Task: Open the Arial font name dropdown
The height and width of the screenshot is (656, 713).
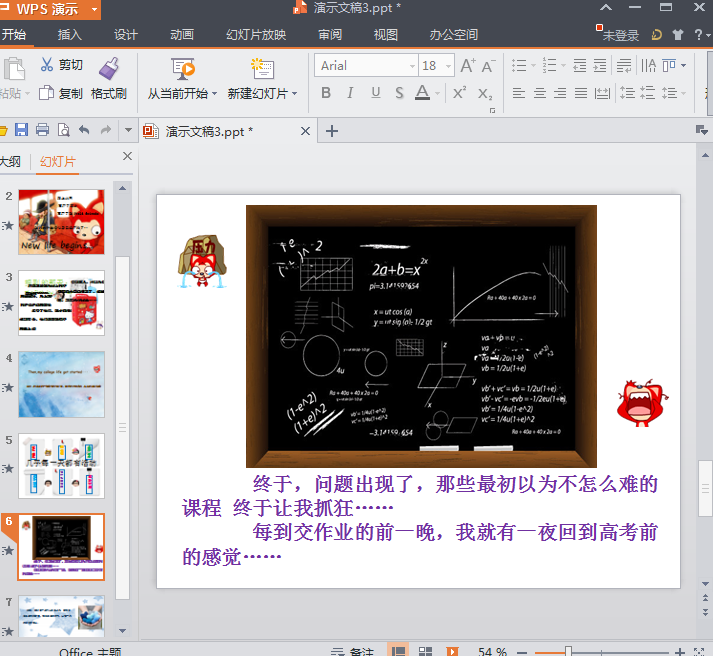Action: tap(410, 66)
